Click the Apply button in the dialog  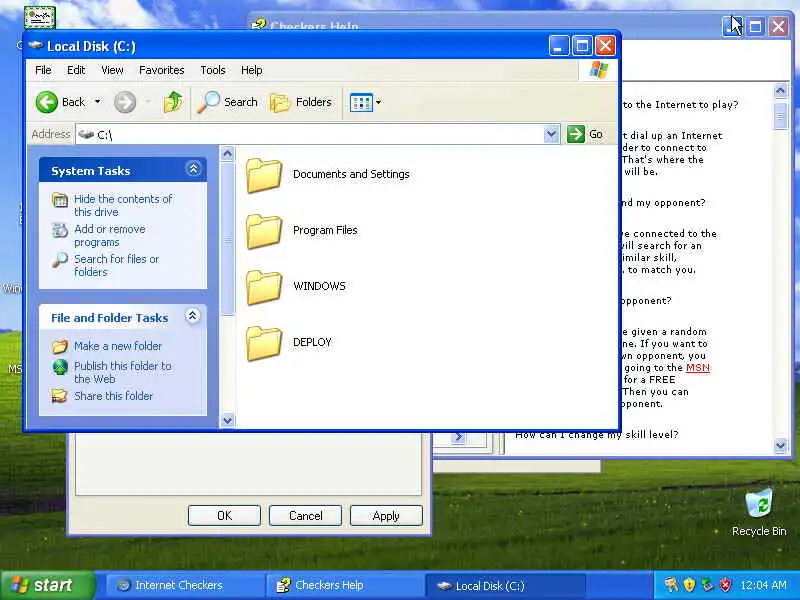386,516
